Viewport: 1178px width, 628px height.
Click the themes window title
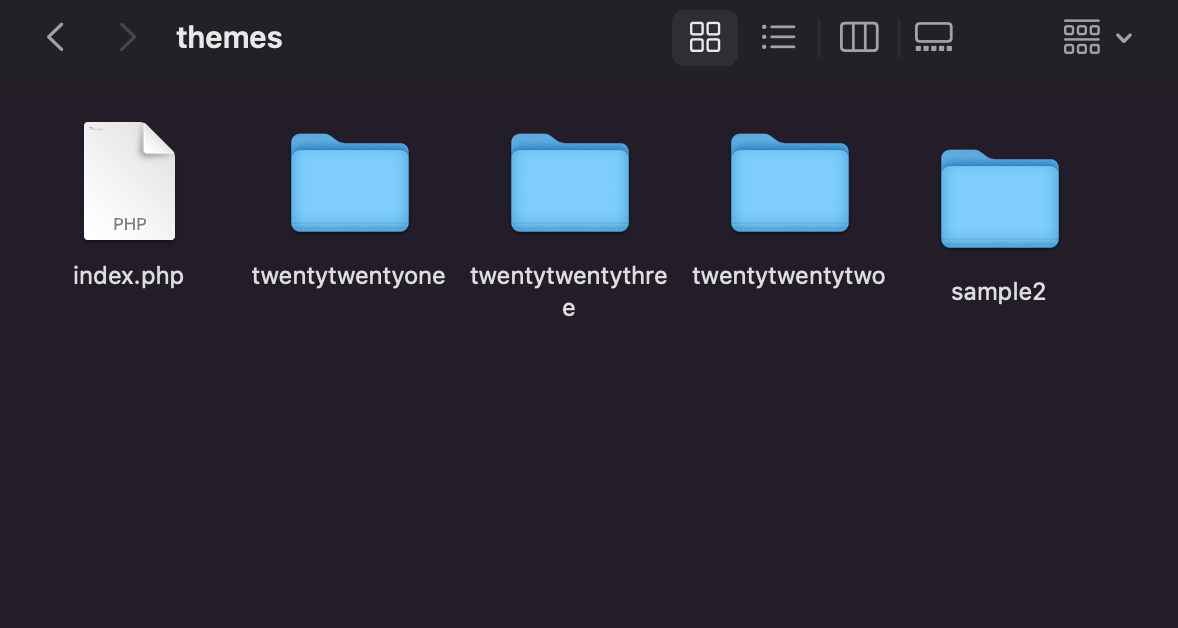point(229,38)
